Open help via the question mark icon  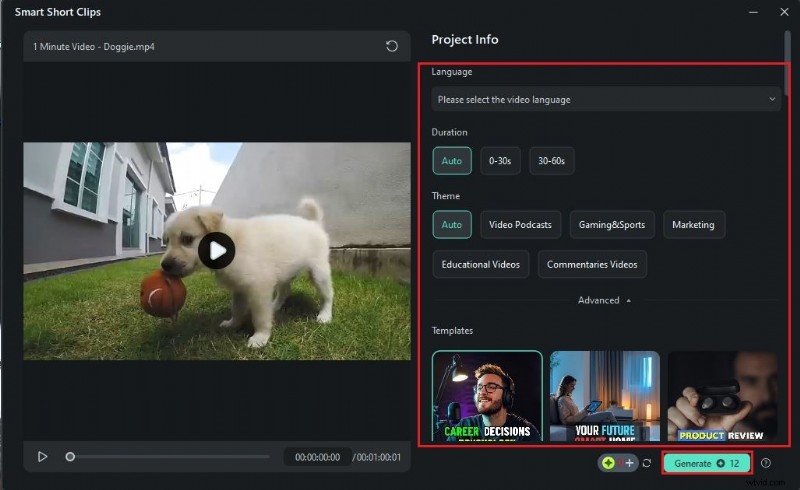pos(766,463)
